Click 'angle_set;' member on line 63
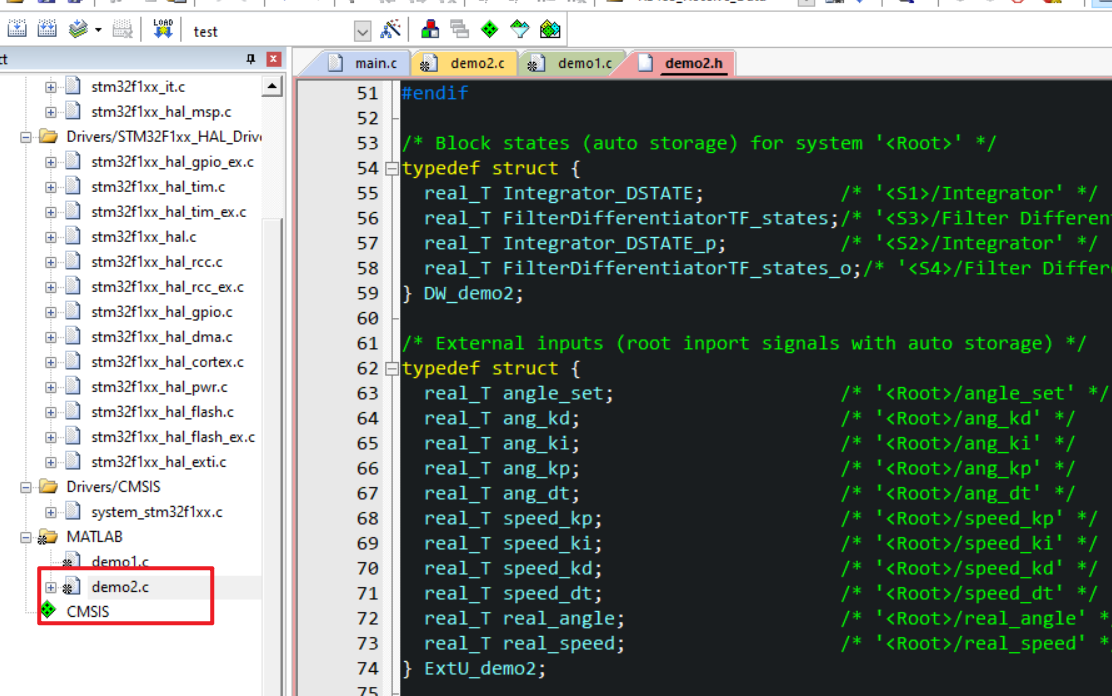Viewport: 1112px width, 696px height. coord(558,394)
